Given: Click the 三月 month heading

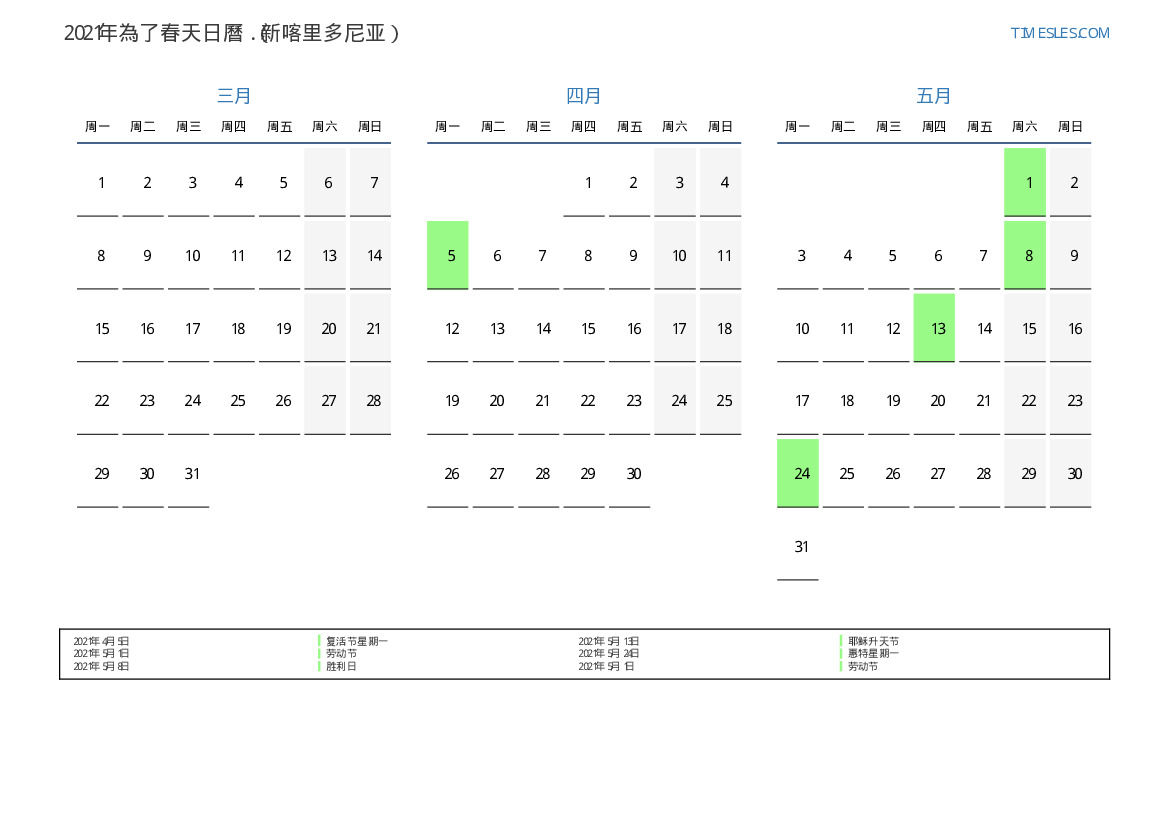Looking at the screenshot, I should tap(234, 96).
